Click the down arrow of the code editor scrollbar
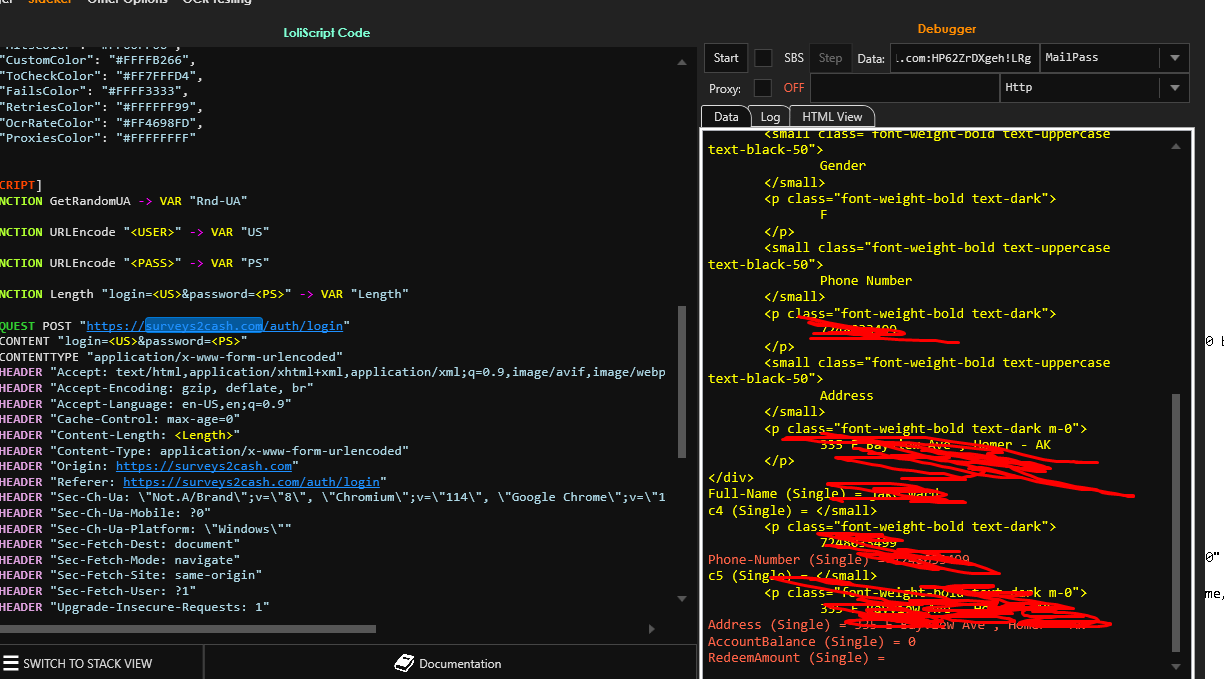1224x679 pixels. (683, 599)
